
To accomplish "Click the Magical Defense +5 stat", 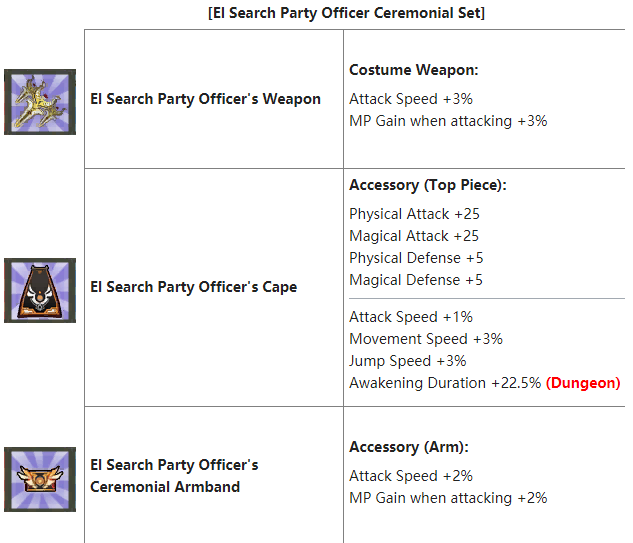I will 416,280.
